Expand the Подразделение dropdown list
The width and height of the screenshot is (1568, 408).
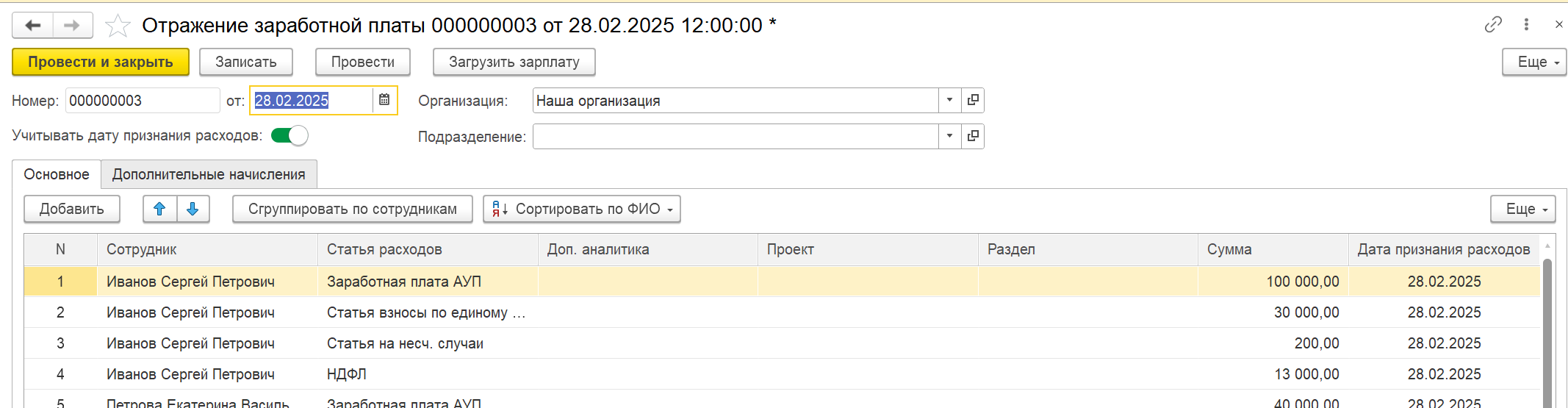(x=949, y=136)
